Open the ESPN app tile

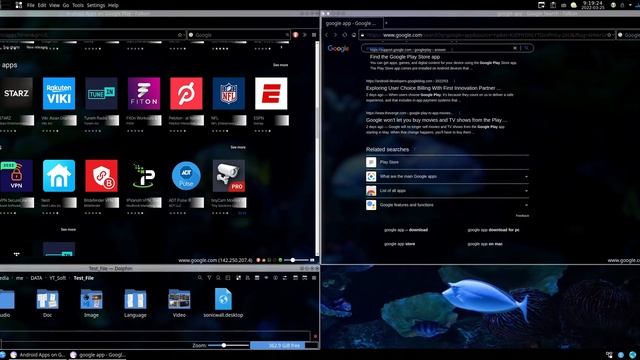click(x=271, y=93)
